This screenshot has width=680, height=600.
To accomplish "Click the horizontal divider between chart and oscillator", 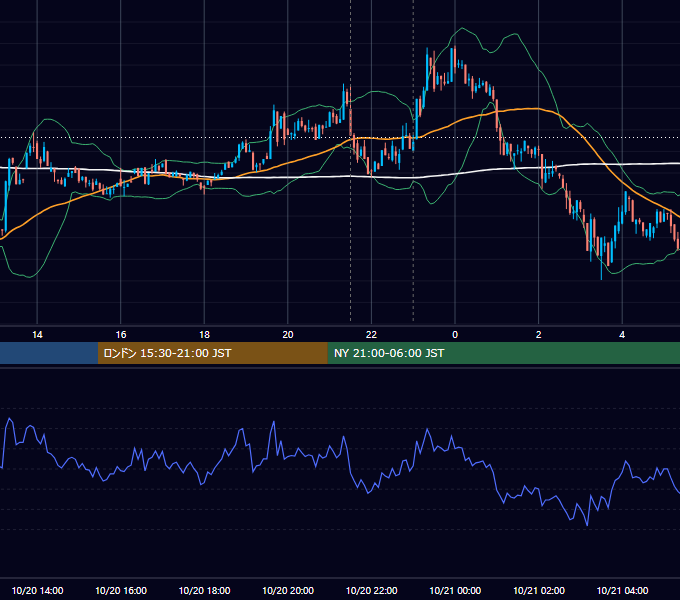I will pos(340,367).
